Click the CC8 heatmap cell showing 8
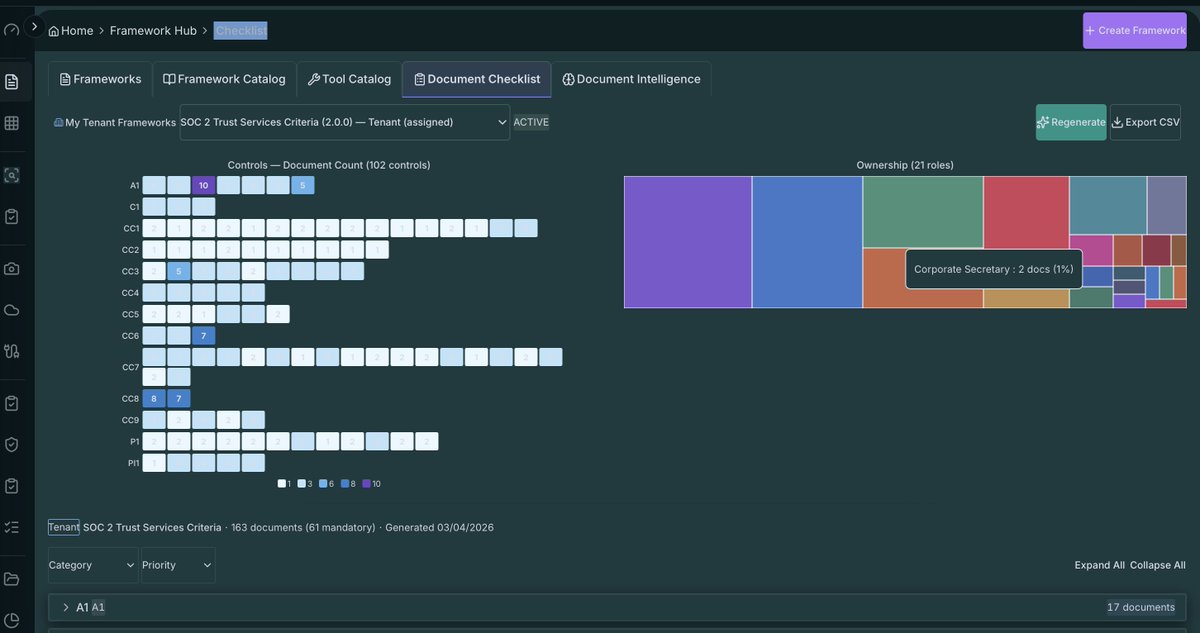Viewport: 1200px width, 633px height. click(154, 399)
